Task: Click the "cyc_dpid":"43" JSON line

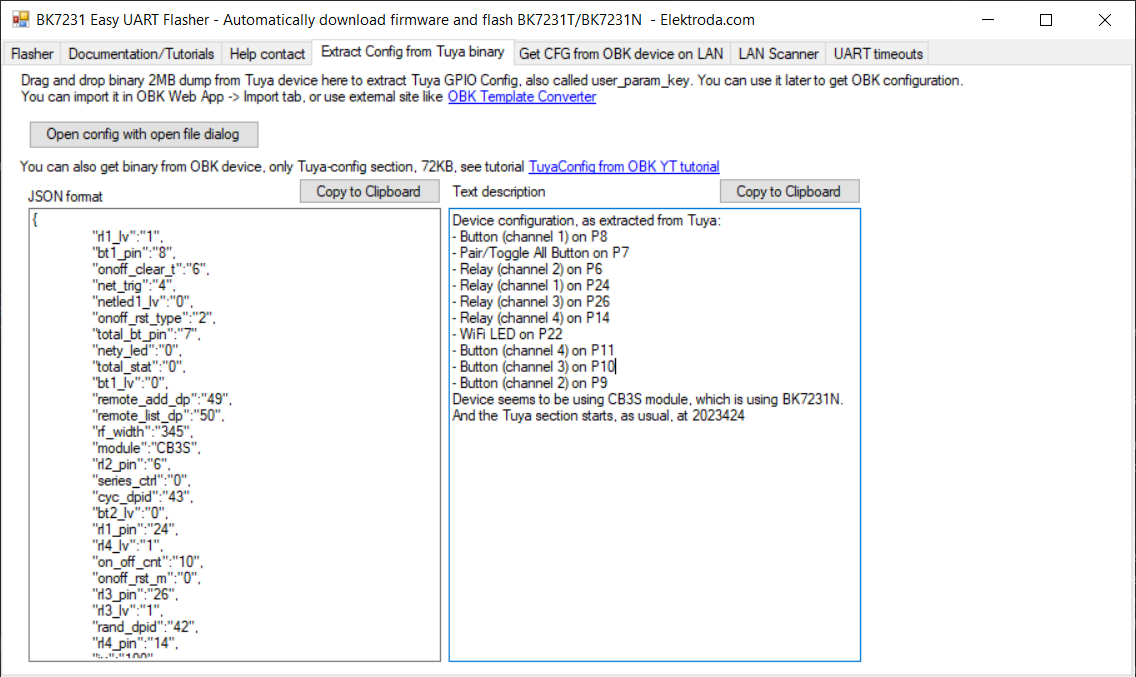Action: (x=143, y=497)
